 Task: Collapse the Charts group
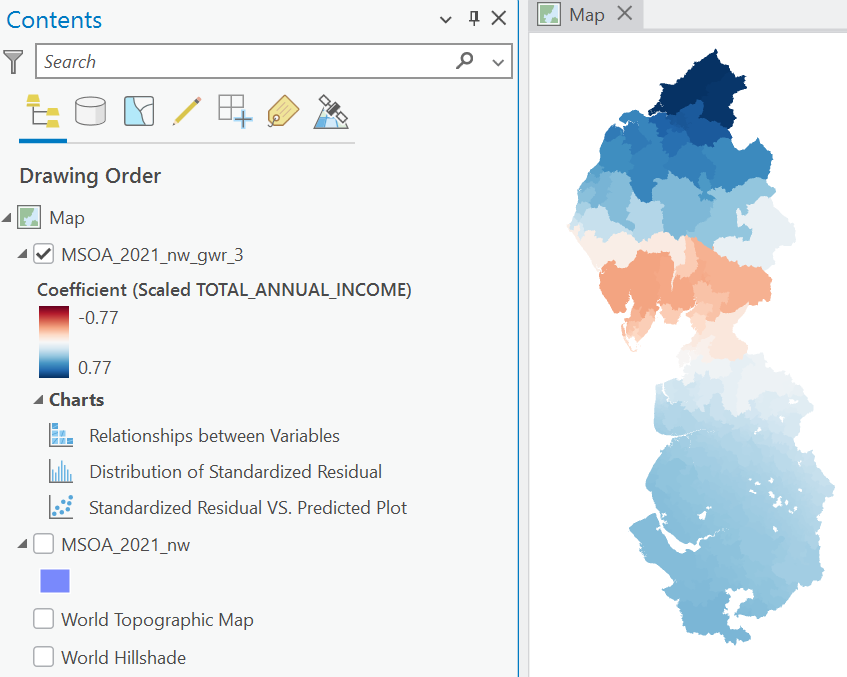coord(38,400)
